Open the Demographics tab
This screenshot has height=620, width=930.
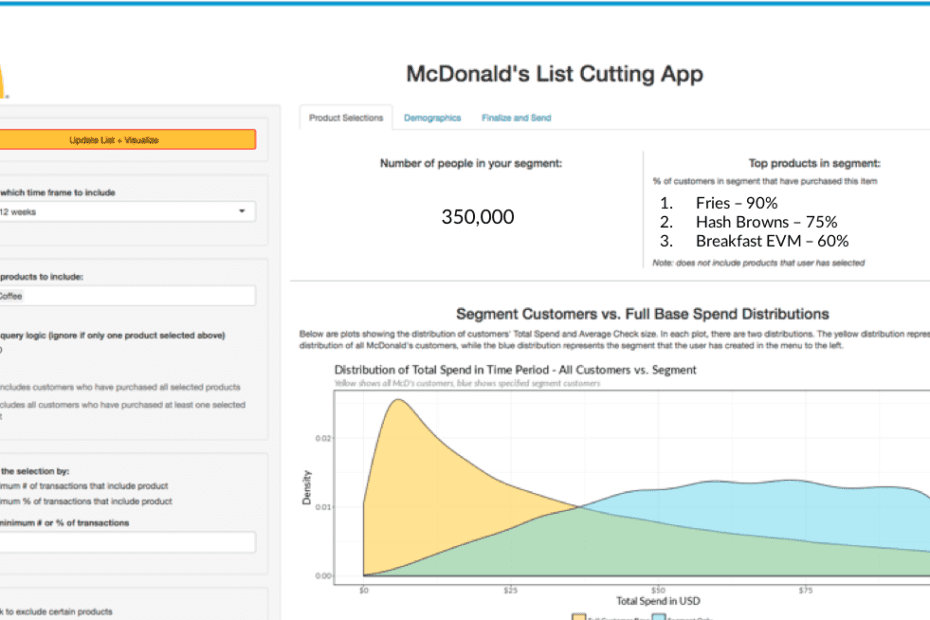click(432, 118)
